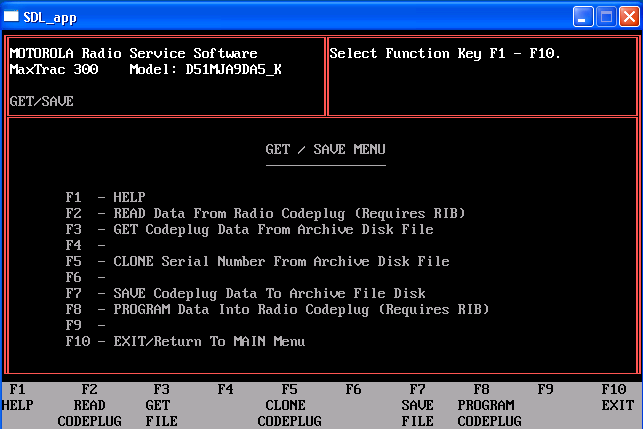Select F5 CLONE CODEPLUG in bottom bar
The image size is (643, 429).
[x=290, y=405]
